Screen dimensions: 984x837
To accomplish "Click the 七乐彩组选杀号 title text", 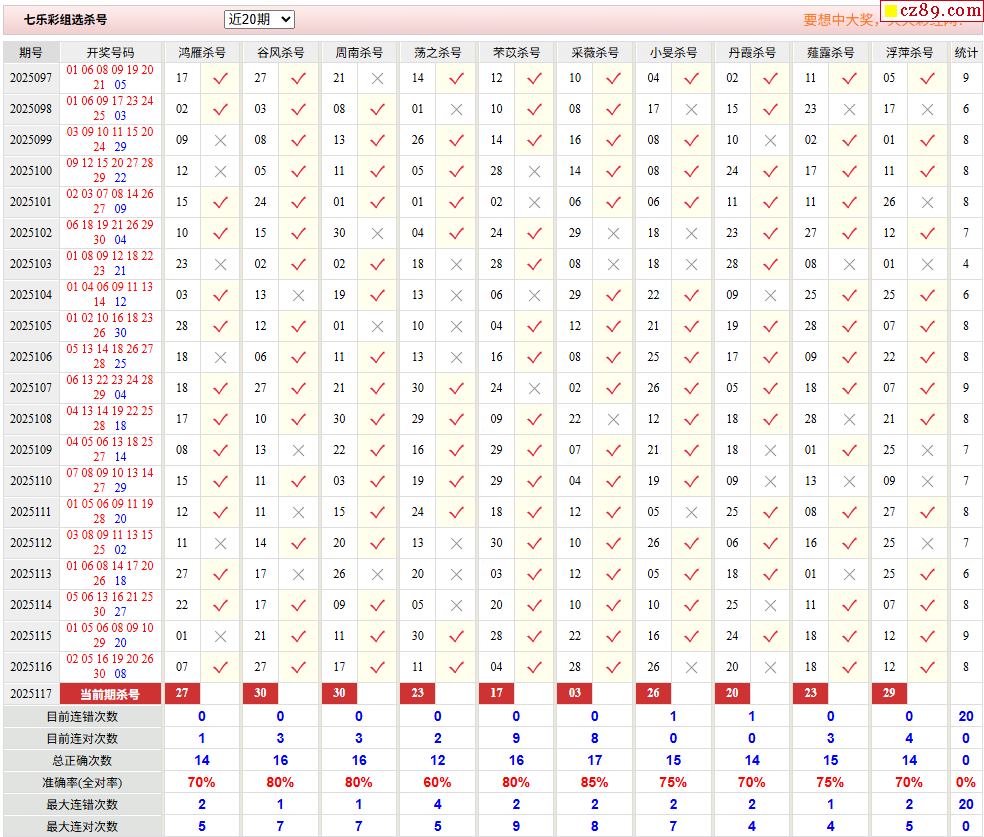I will tap(66, 19).
